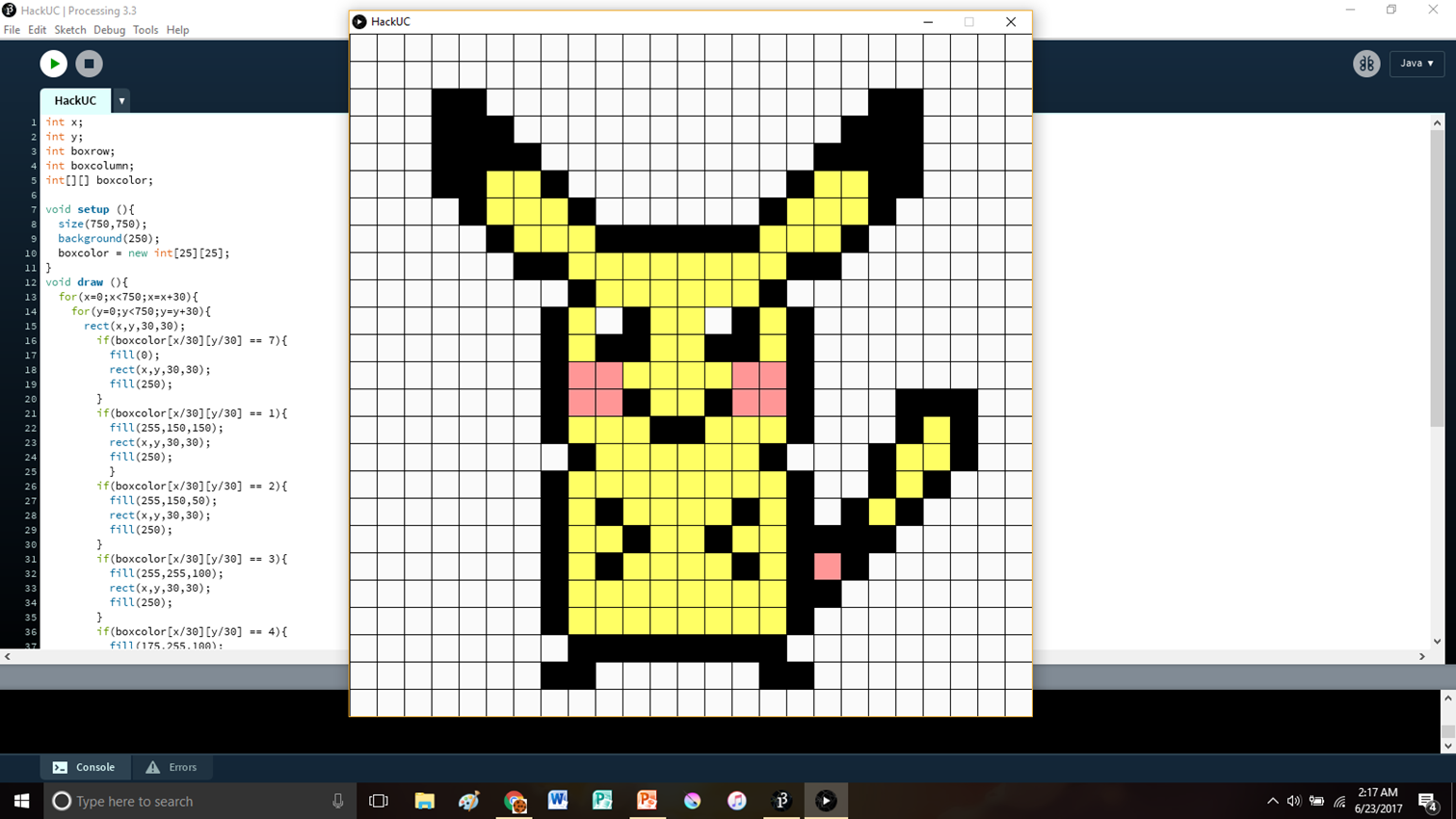The height and width of the screenshot is (819, 1456).
Task: Click the code line 'int boxrow;'
Action: pyautogui.click(x=80, y=151)
